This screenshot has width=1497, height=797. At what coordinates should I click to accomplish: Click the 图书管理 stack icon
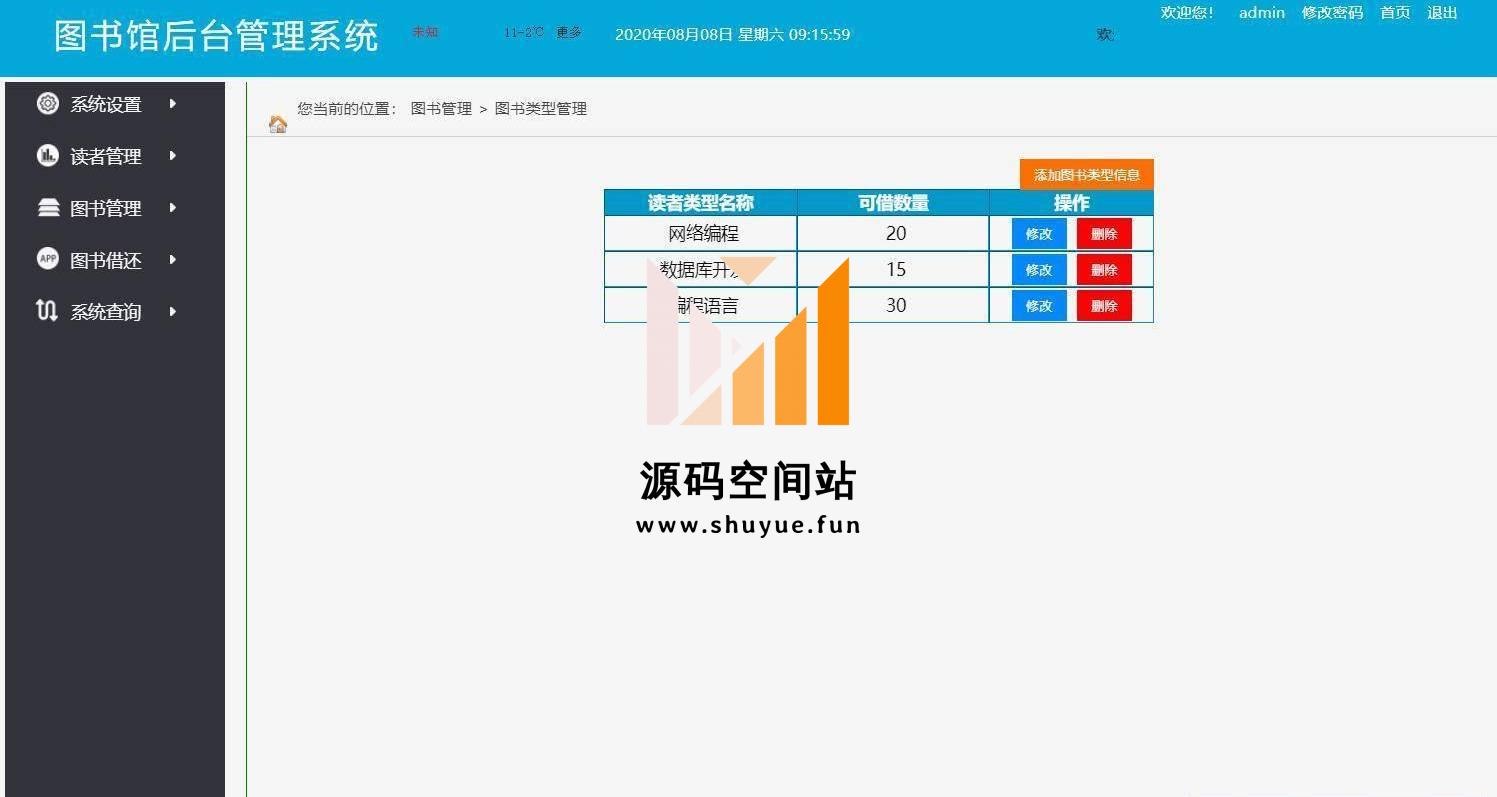pos(48,207)
